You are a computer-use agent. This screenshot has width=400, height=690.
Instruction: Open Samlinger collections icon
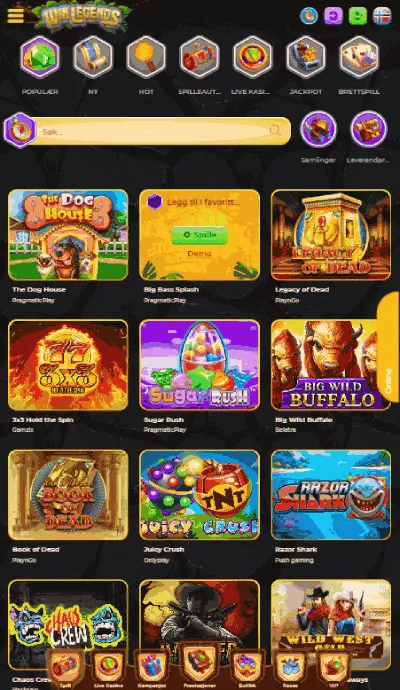[x=318, y=129]
